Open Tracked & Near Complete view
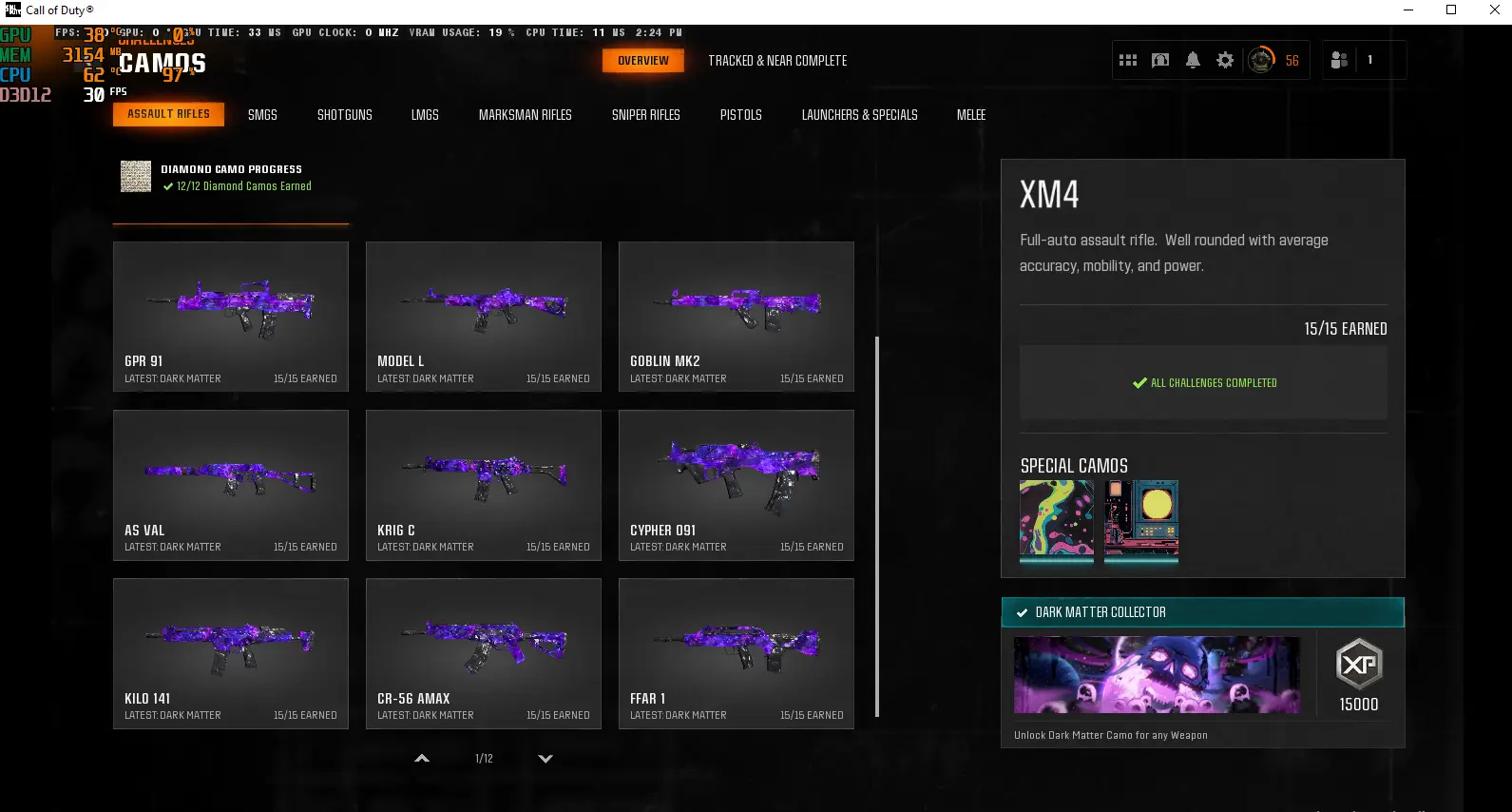 [x=776, y=61]
